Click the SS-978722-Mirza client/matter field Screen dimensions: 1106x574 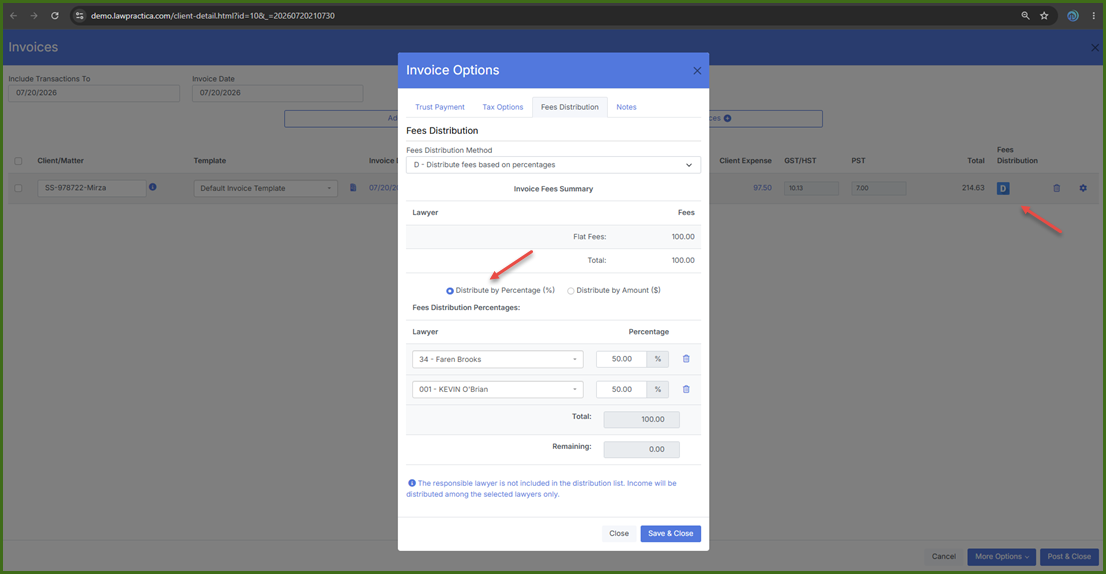pos(92,188)
